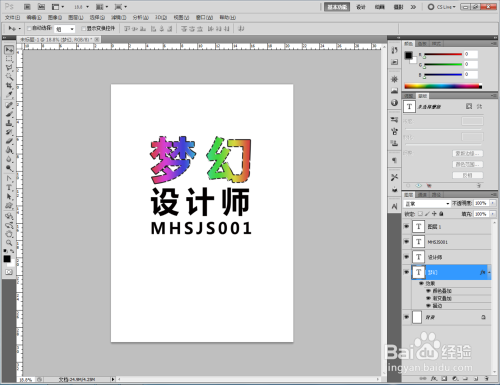Open the 文件 (File) menu
The height and width of the screenshot is (385, 500).
pyautogui.click(x=12, y=18)
